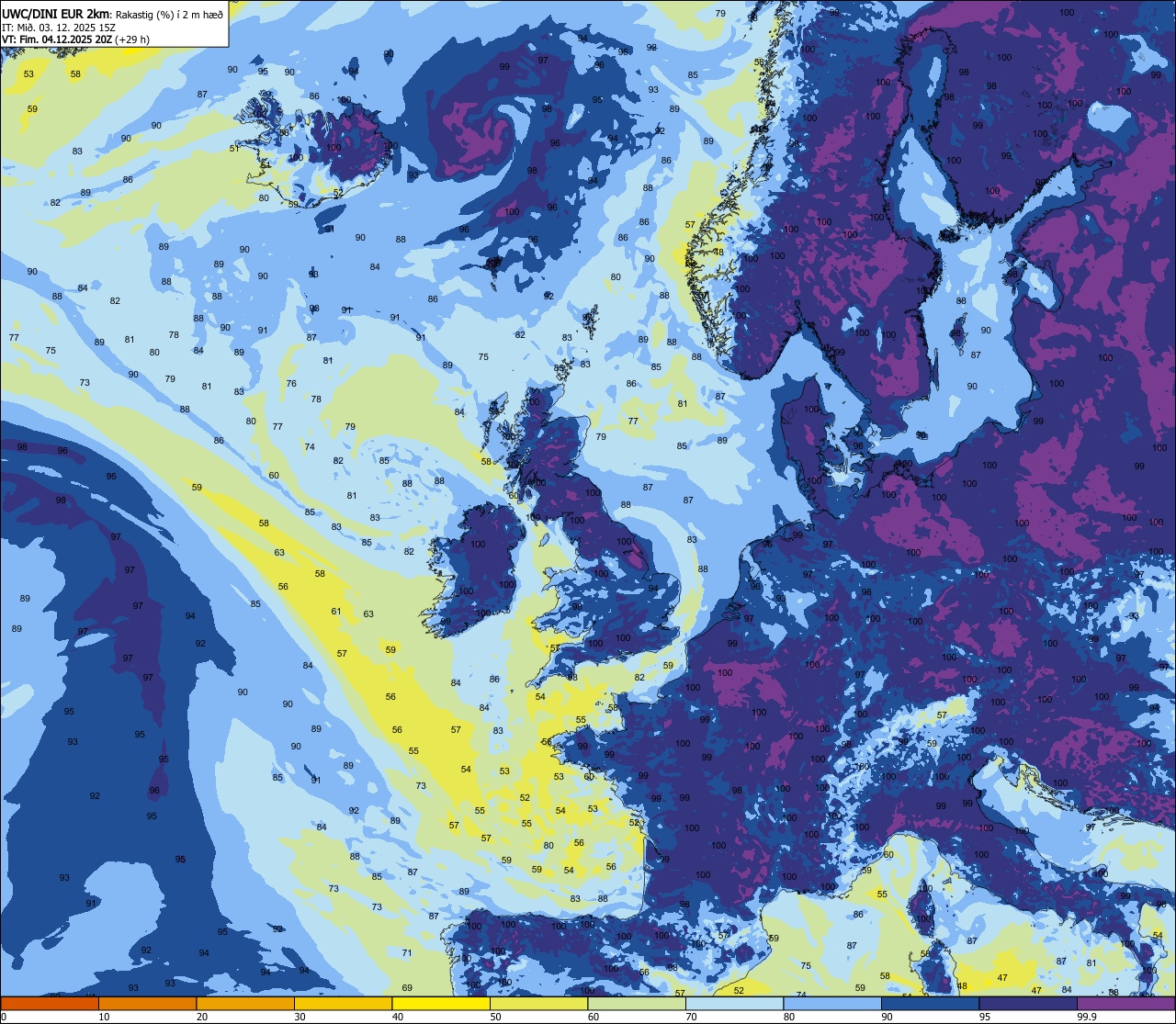
Task: Click the 90–95 % dark blue legend segment
Action: tap(930, 1004)
